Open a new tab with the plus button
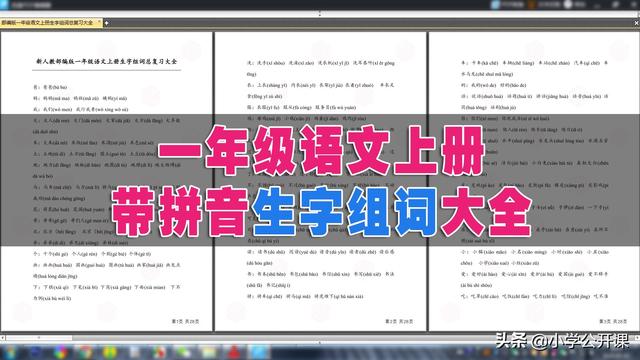The height and width of the screenshot is (360, 640). click(x=107, y=23)
